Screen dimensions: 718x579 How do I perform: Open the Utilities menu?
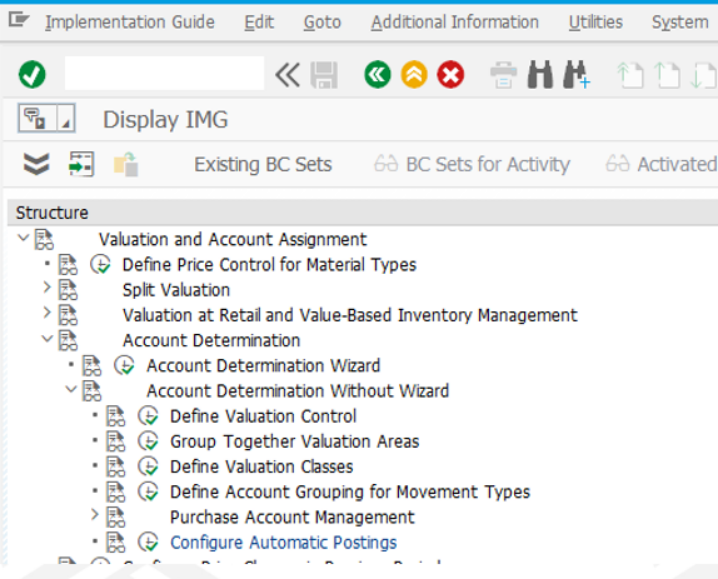tap(595, 22)
